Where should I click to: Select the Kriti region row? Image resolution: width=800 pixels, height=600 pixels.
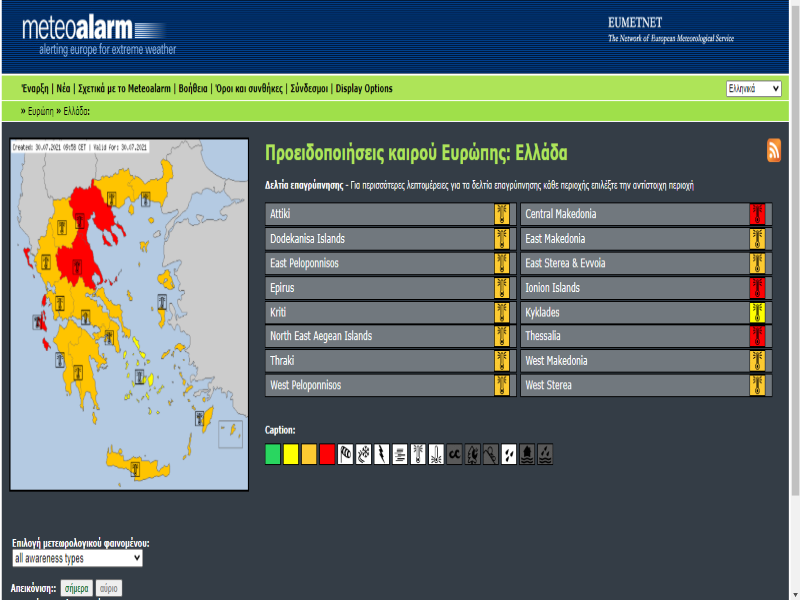[x=378, y=312]
